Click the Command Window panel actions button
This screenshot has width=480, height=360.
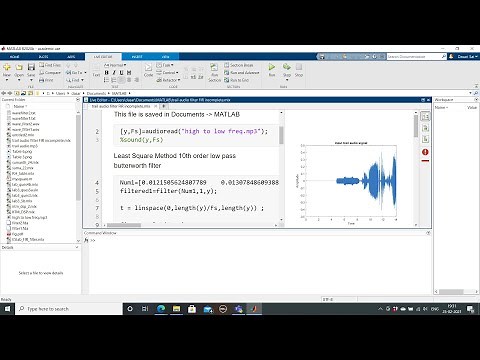(428, 233)
